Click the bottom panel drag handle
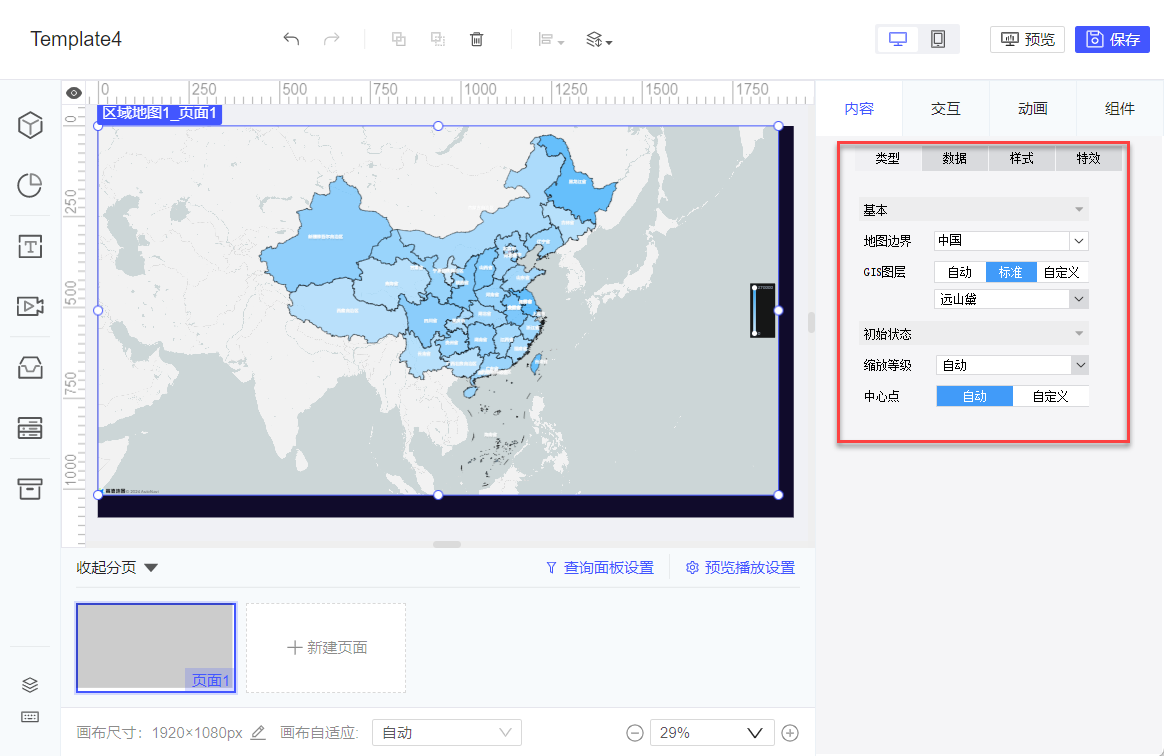This screenshot has height=756, width=1164. click(447, 544)
